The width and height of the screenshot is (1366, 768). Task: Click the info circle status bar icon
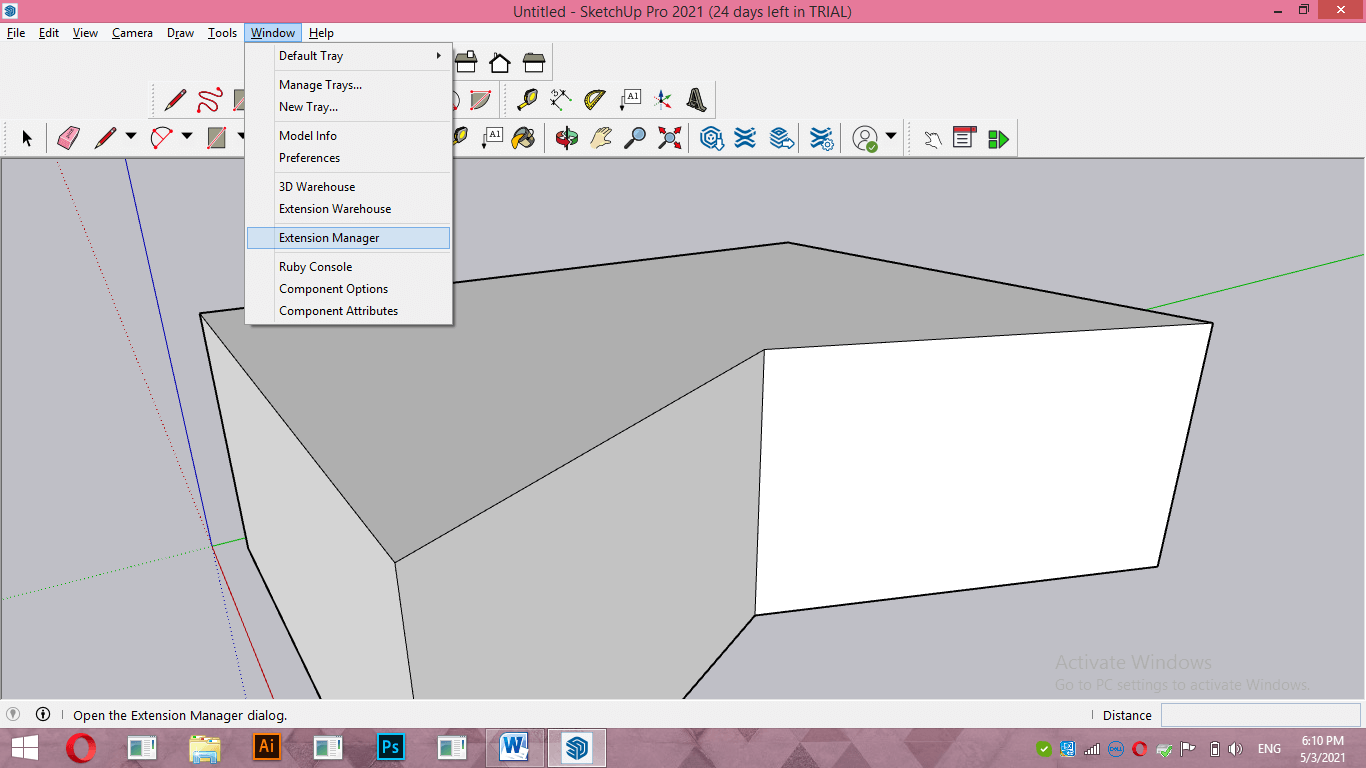(x=43, y=714)
